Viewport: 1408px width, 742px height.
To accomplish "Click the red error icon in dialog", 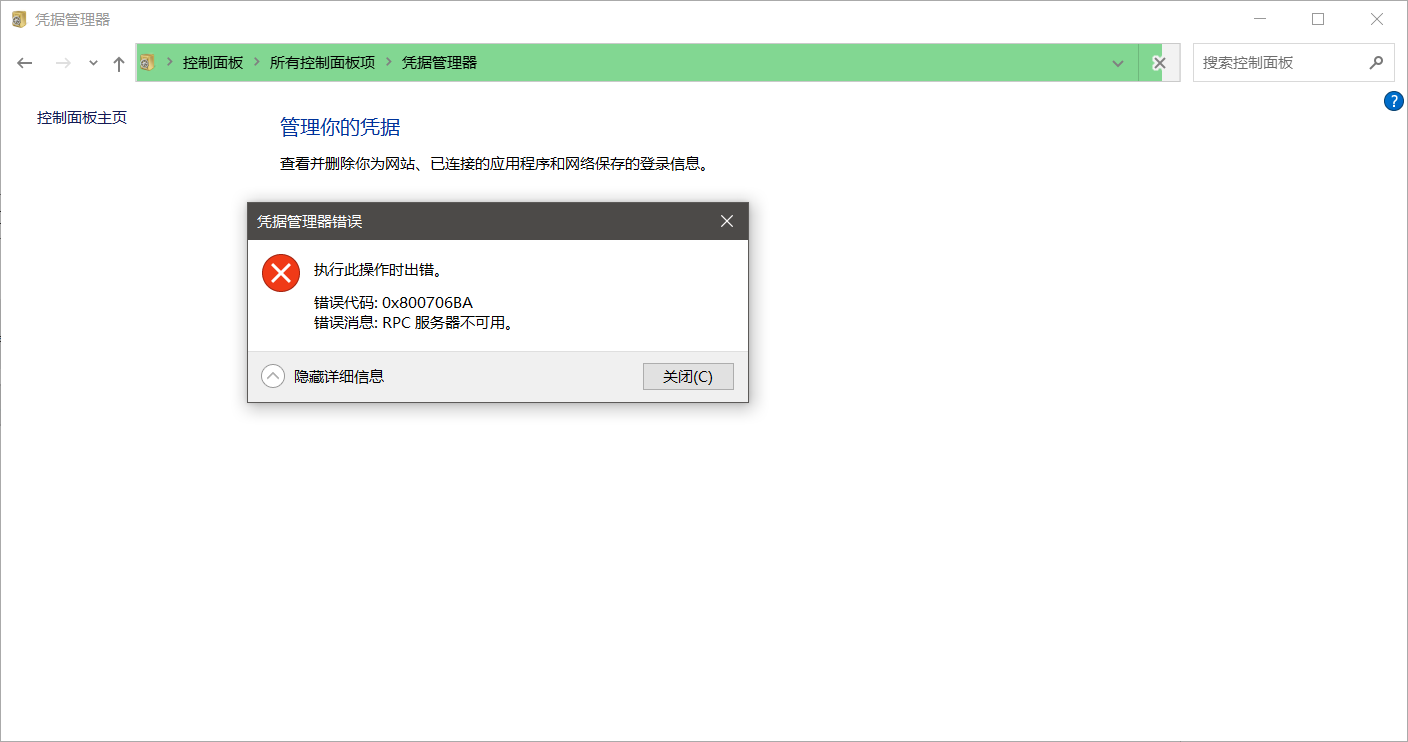I will (280, 272).
